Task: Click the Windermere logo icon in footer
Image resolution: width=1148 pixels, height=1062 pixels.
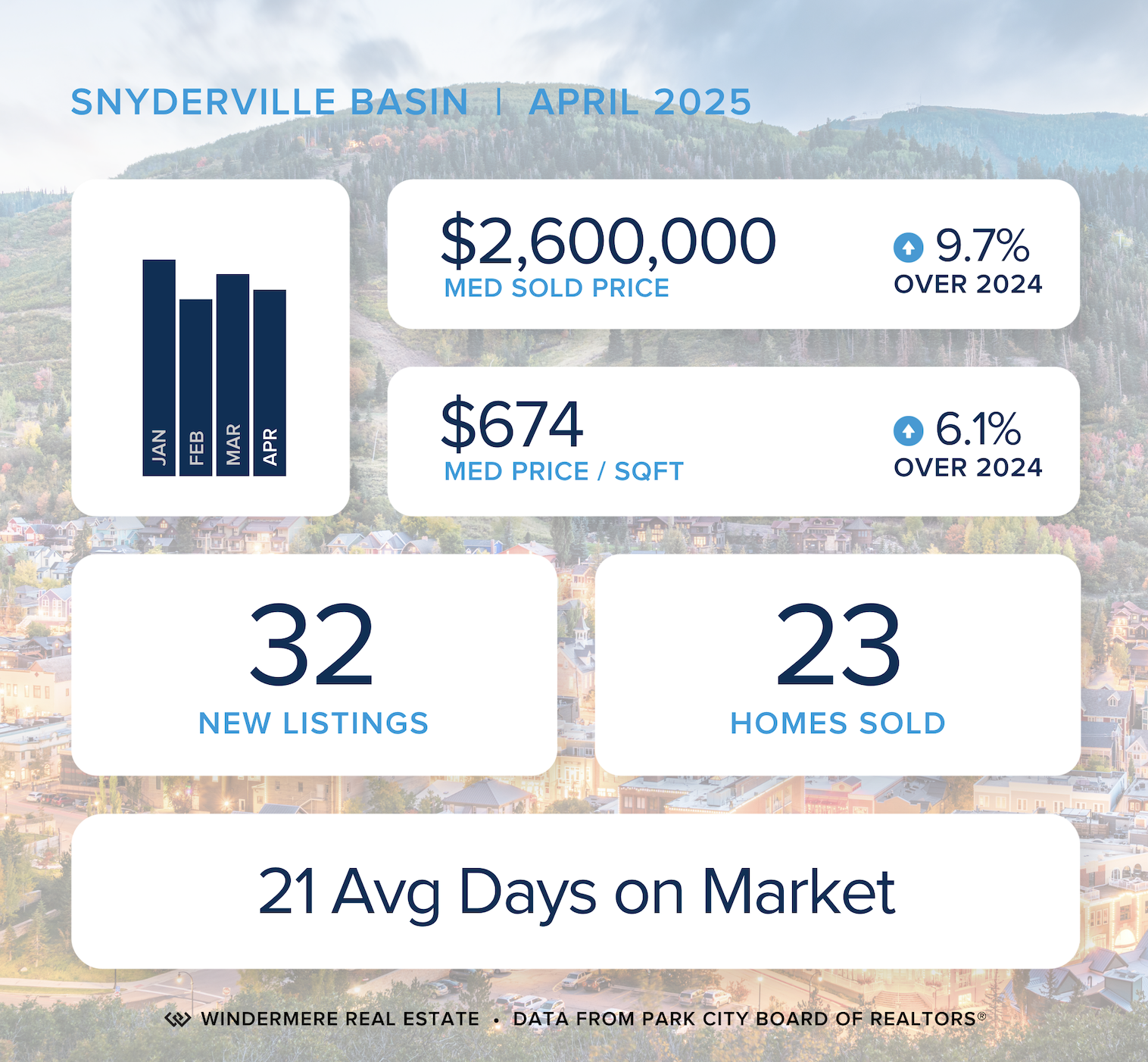Action: point(177,1020)
